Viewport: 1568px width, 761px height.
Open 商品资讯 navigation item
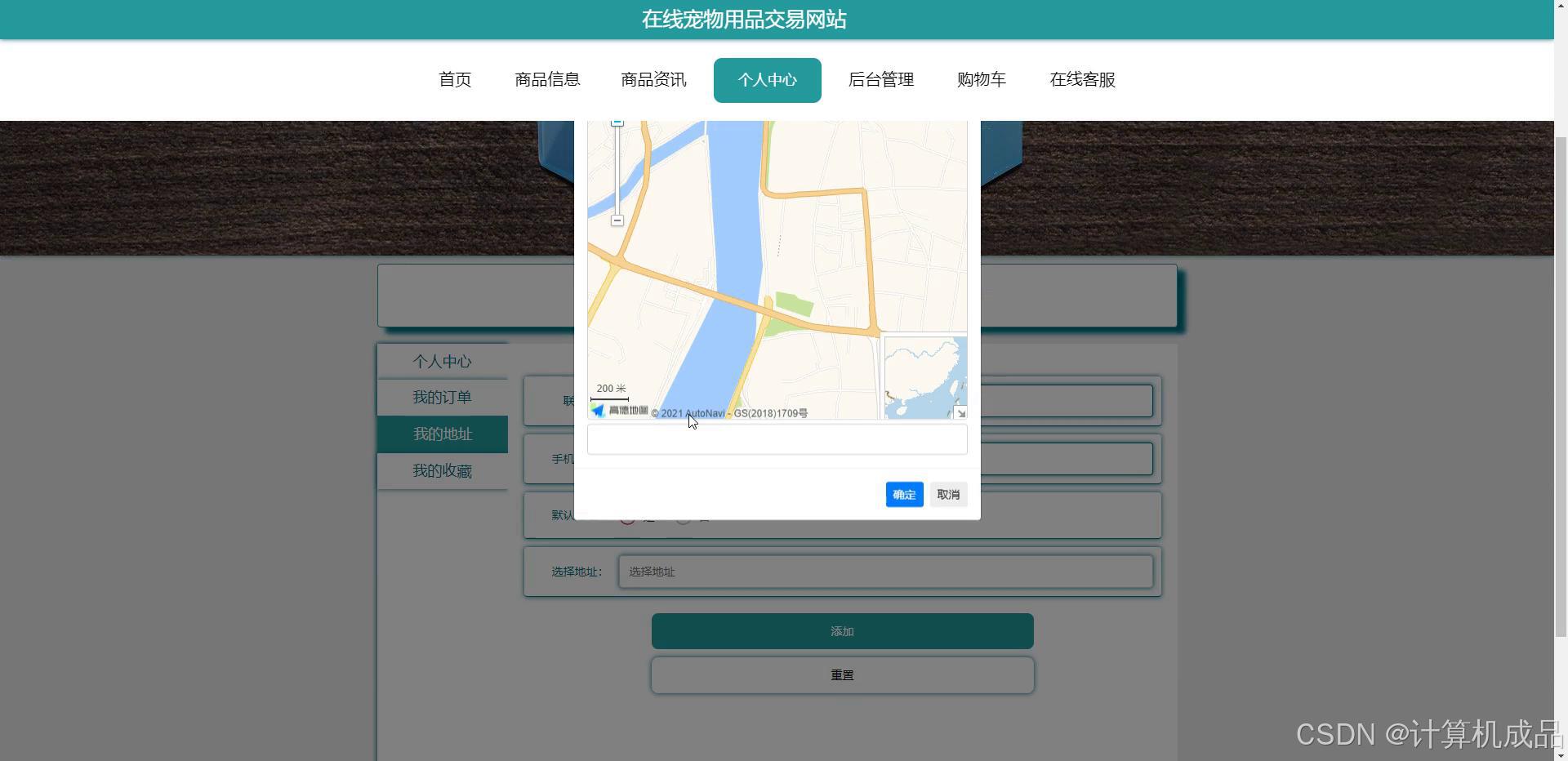point(653,80)
